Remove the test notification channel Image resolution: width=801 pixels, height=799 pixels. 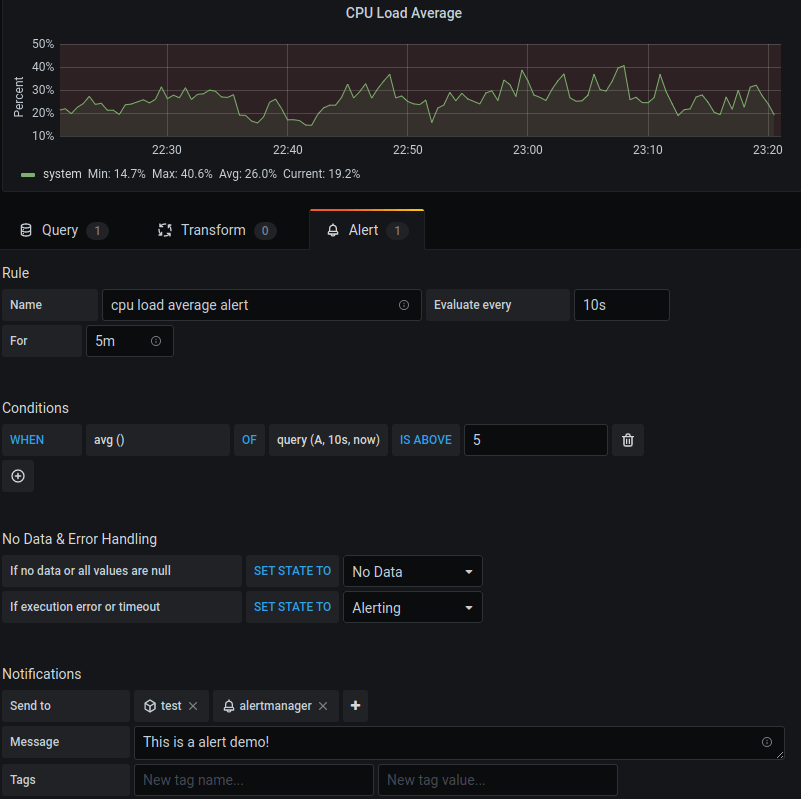[193, 706]
